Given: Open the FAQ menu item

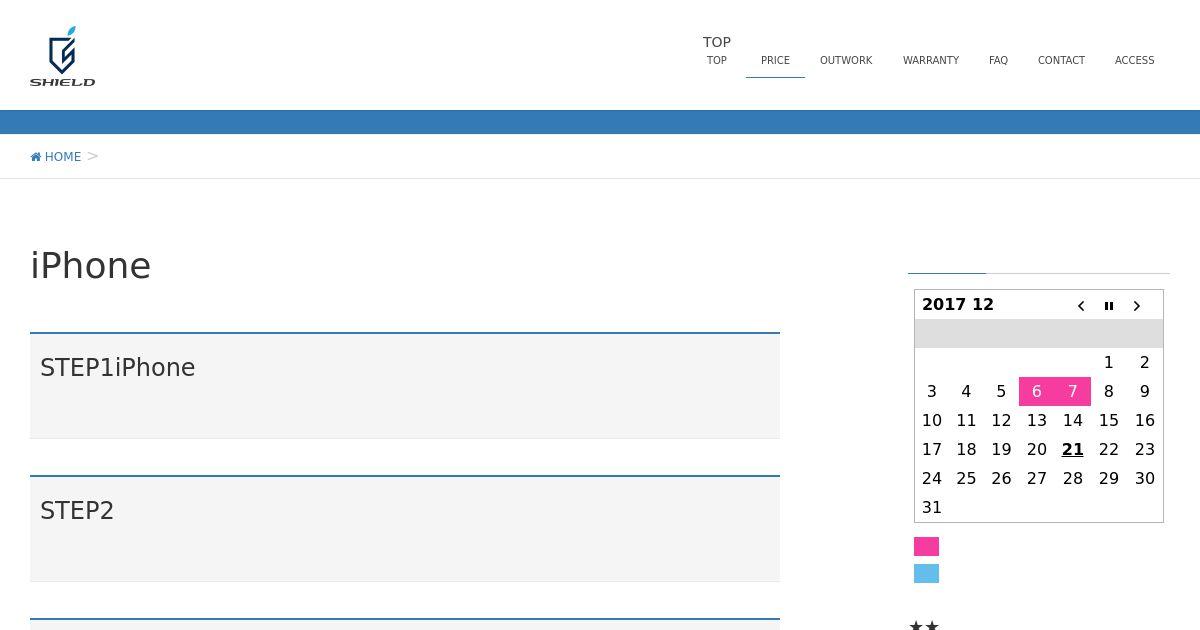Looking at the screenshot, I should pyautogui.click(x=998, y=60).
